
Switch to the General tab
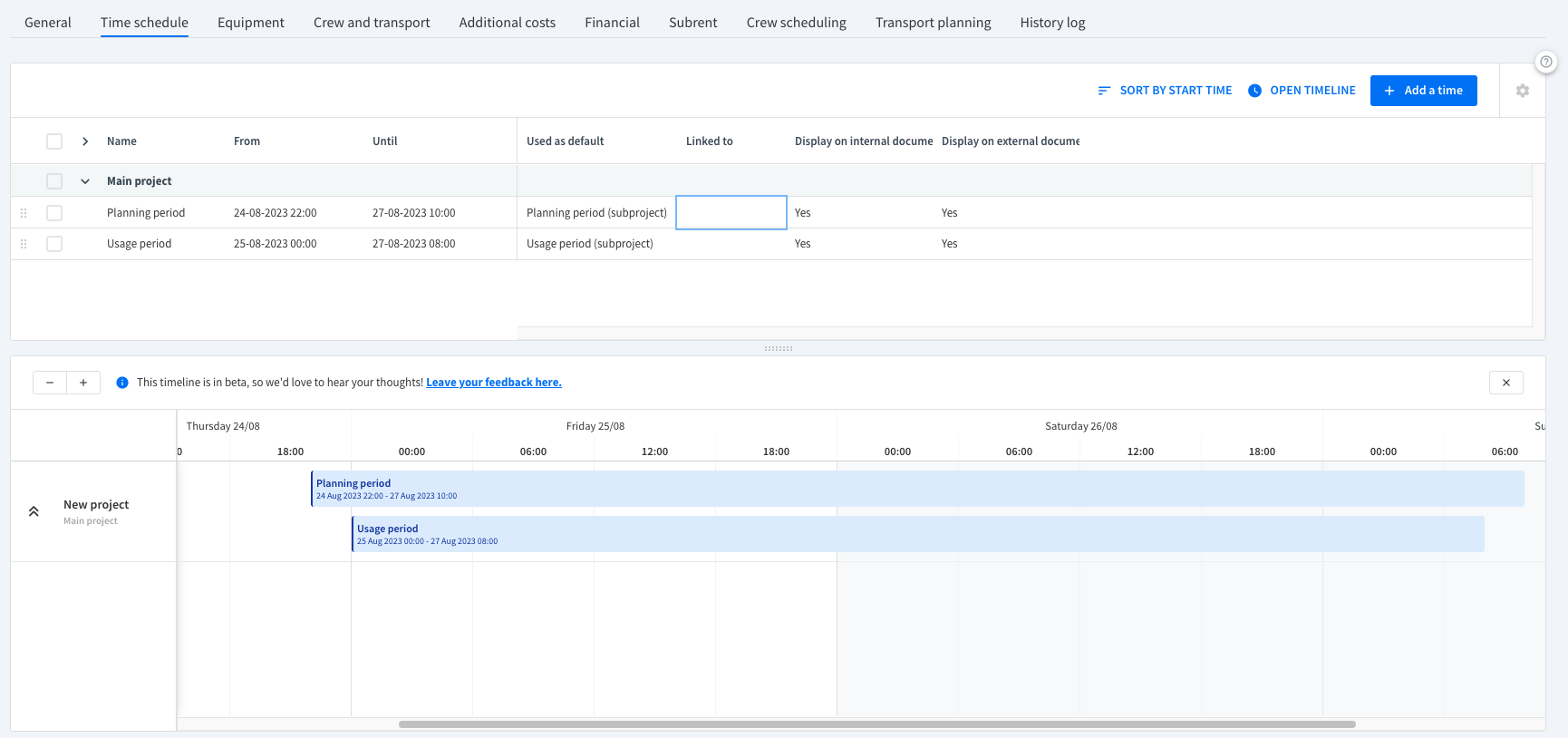click(x=48, y=23)
